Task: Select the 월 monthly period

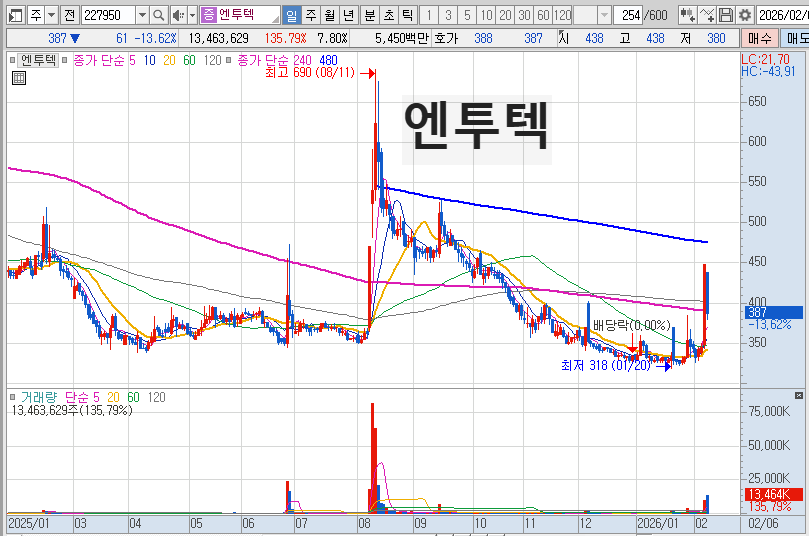Action: [x=330, y=15]
